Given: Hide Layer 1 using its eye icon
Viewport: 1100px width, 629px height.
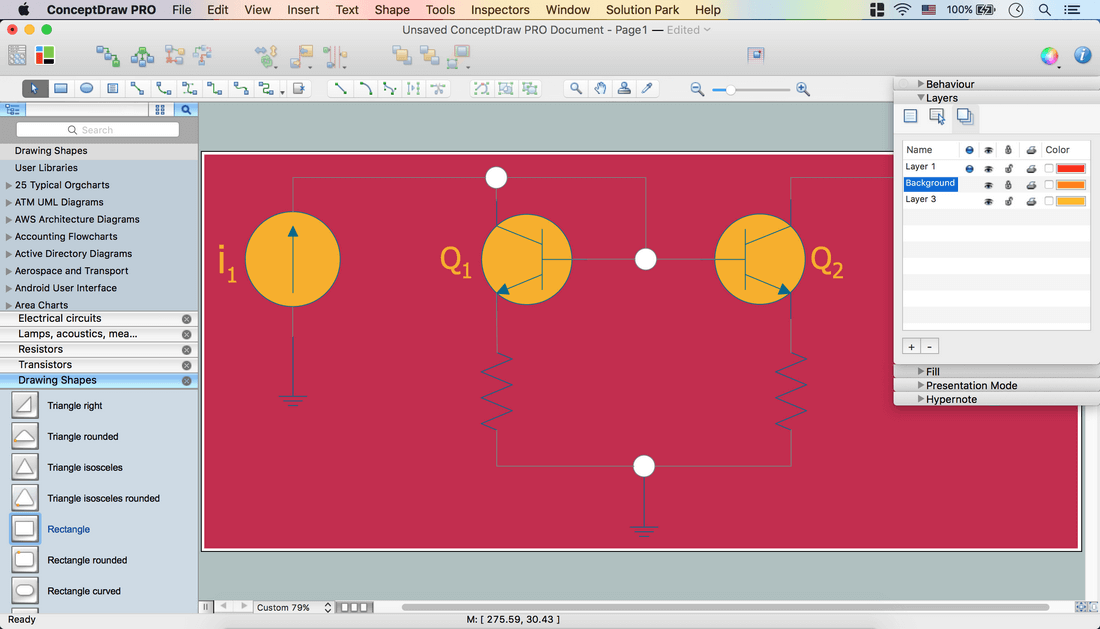Looking at the screenshot, I should tap(988, 168).
